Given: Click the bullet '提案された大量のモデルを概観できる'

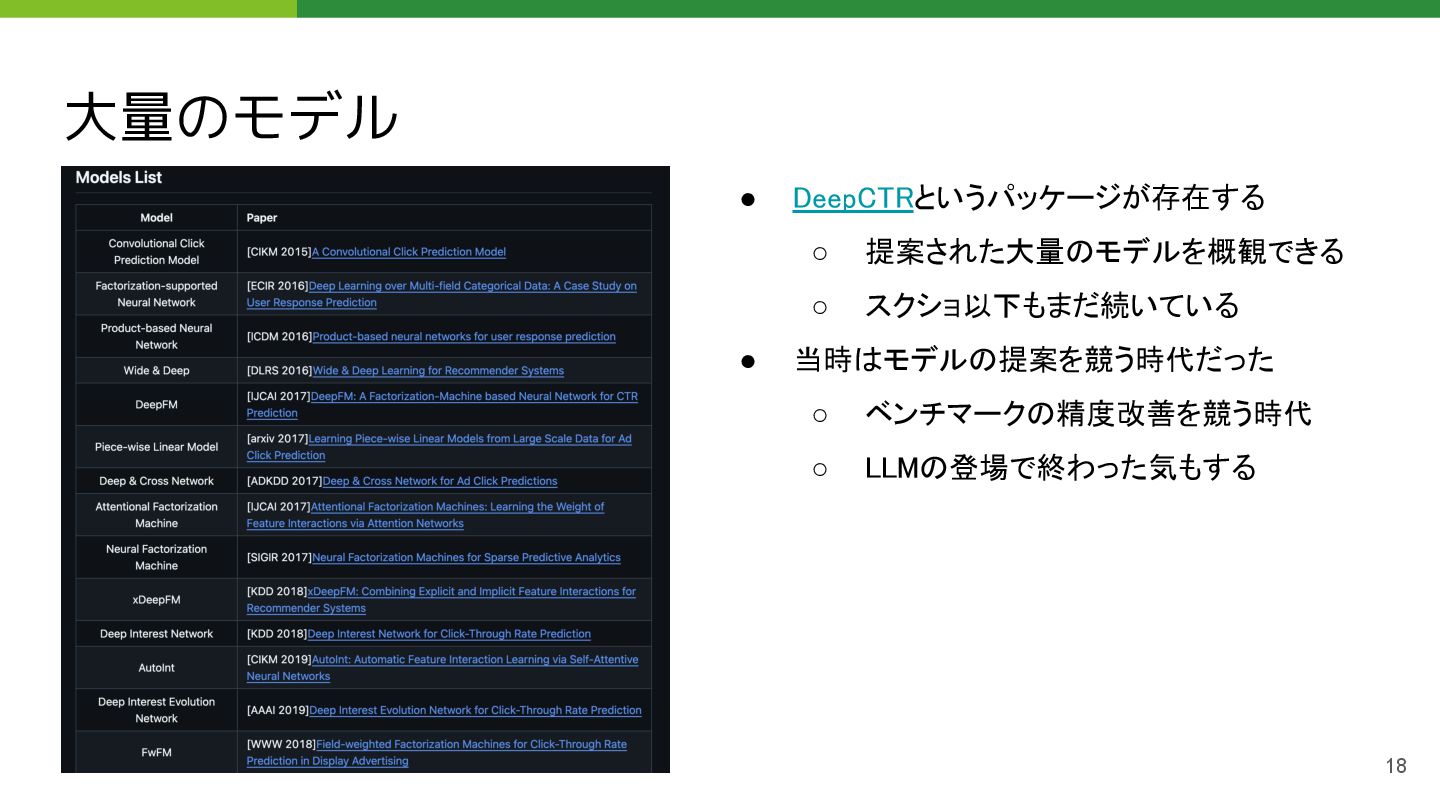Looking at the screenshot, I should coord(1105,252).
